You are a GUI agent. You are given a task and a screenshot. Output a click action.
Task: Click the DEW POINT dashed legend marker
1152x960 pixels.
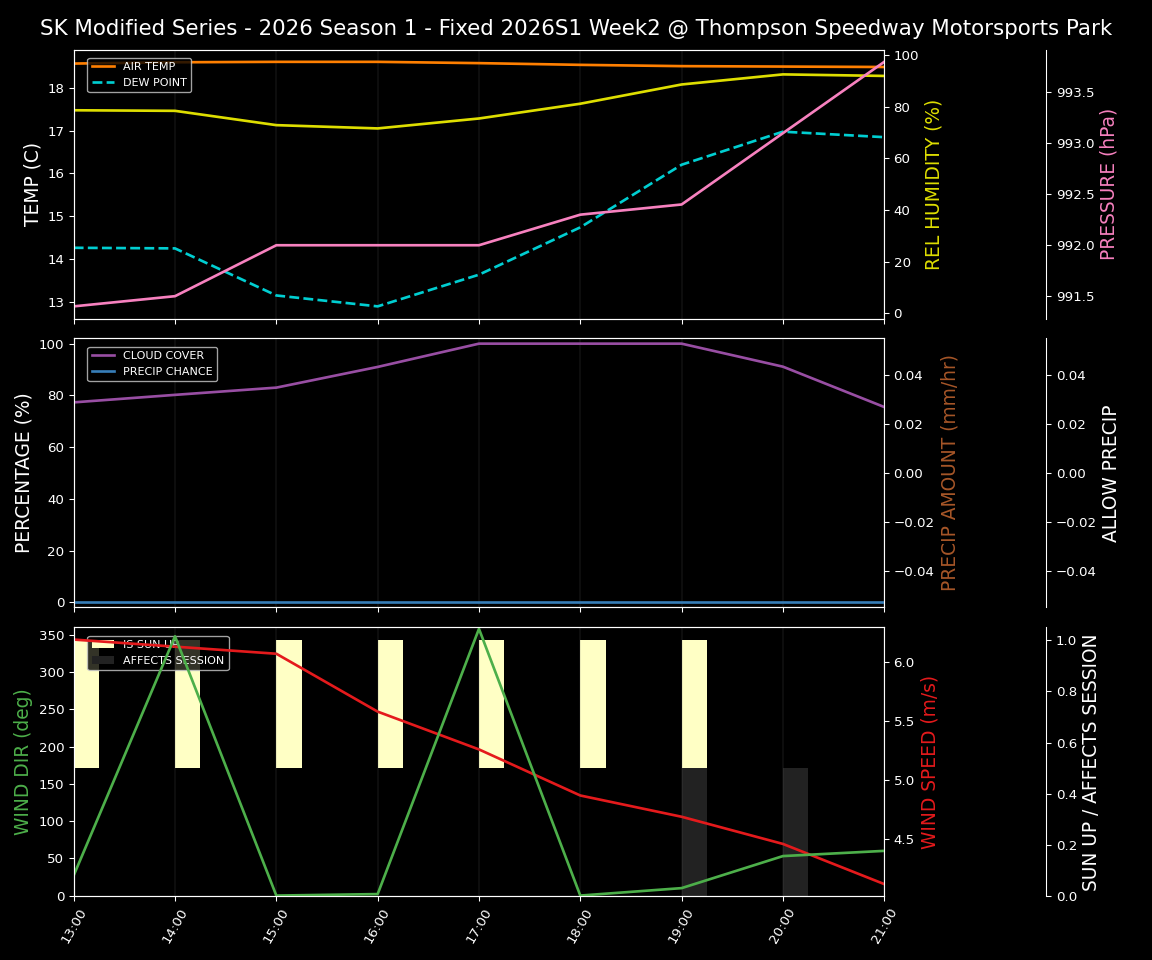104,83
